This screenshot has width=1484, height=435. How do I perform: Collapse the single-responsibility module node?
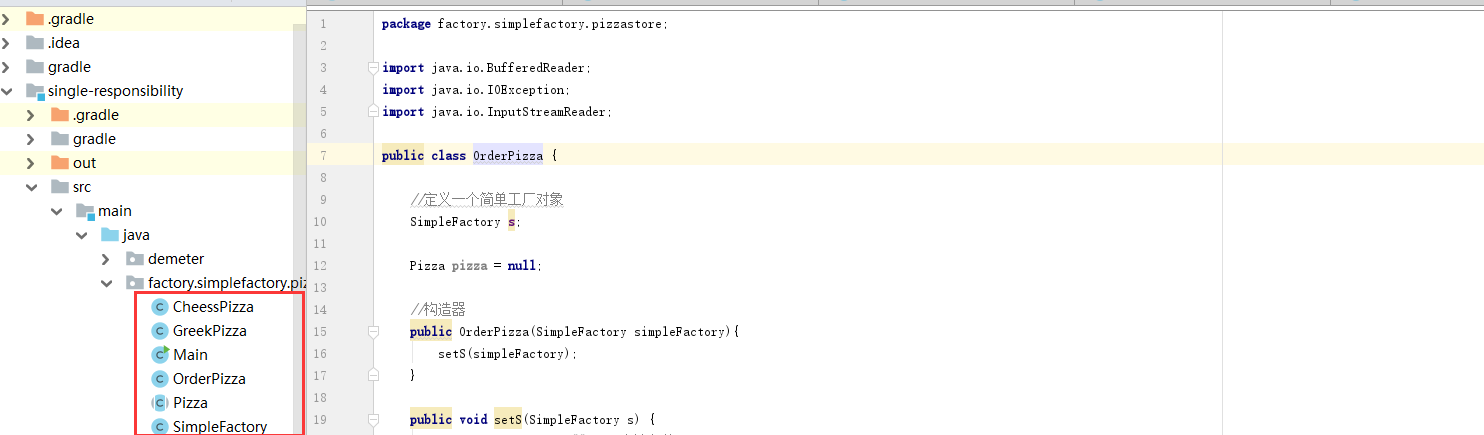coord(7,91)
